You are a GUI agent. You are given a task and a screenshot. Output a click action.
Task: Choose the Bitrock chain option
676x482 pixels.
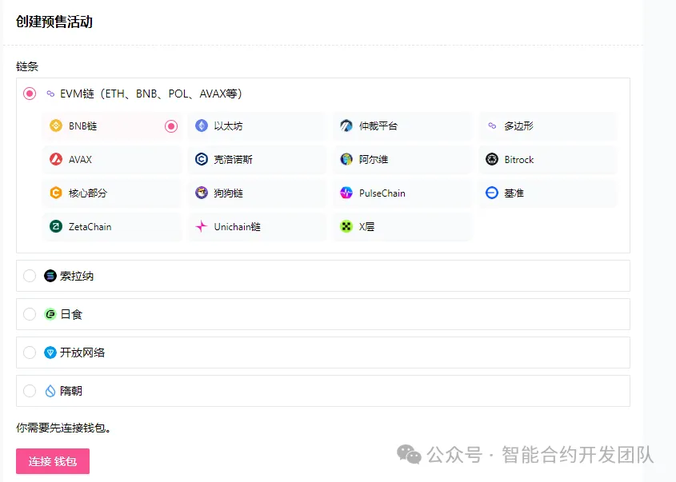point(548,160)
